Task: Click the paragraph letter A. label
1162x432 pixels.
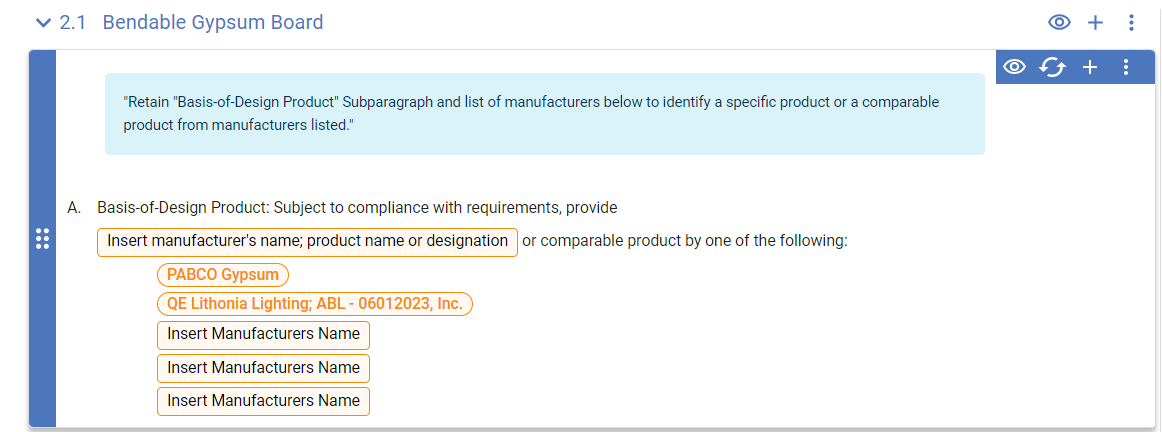Action: click(73, 208)
